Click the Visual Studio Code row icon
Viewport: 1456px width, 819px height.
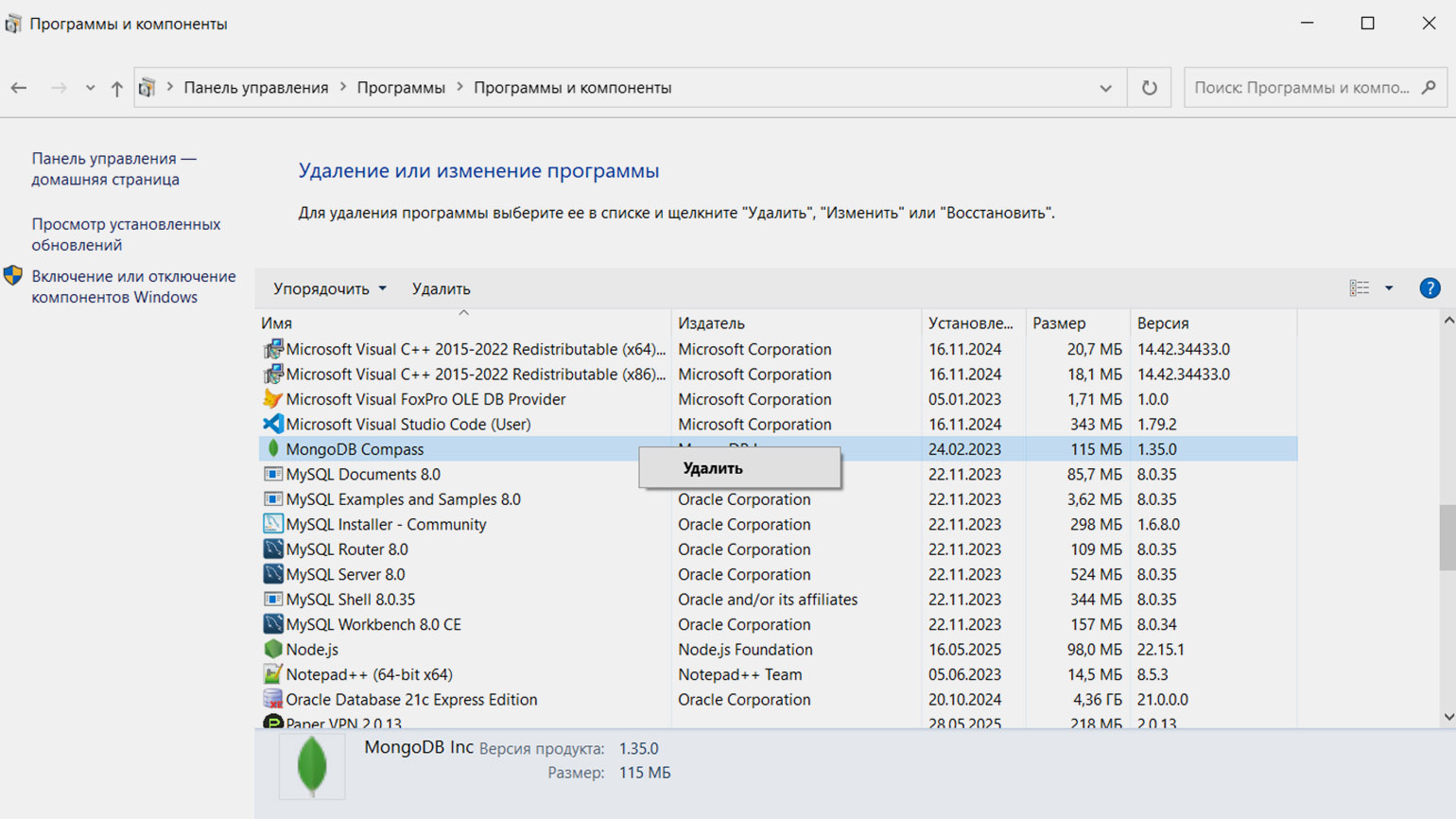click(x=273, y=424)
